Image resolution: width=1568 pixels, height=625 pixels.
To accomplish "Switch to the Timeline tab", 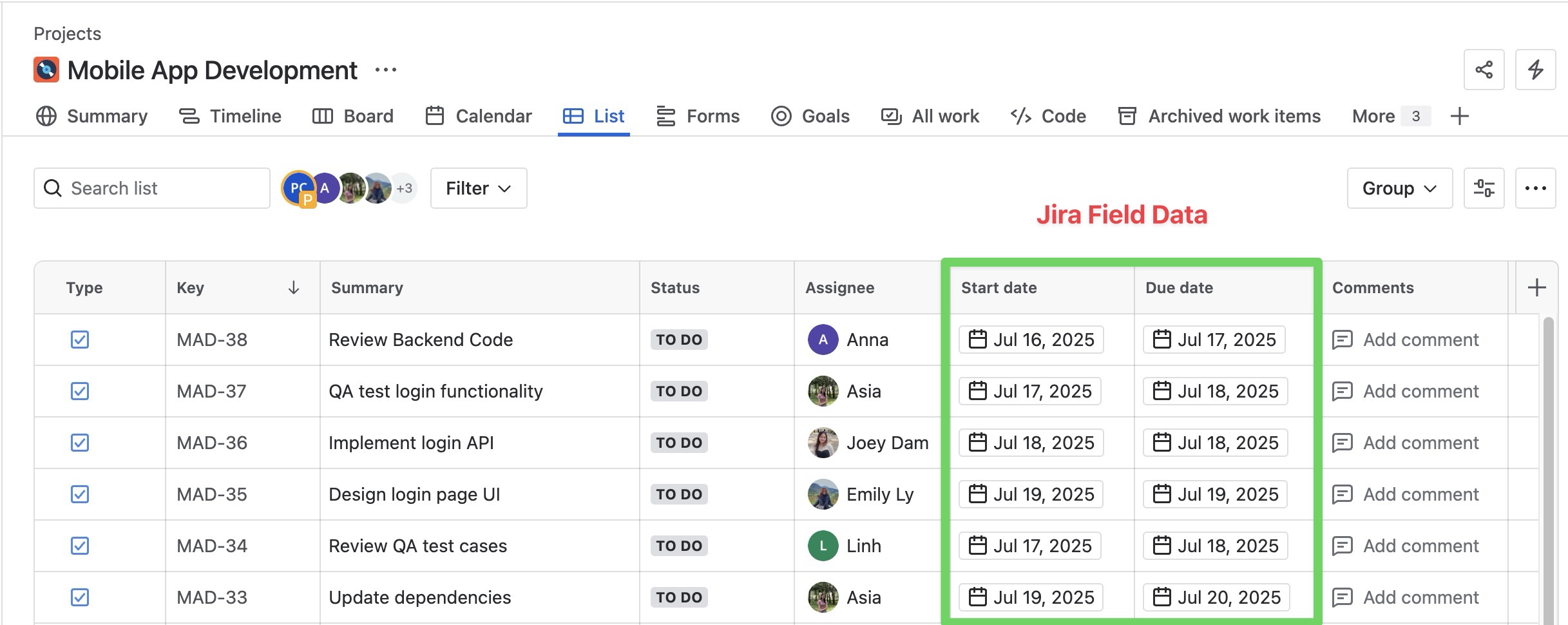I will 230,116.
